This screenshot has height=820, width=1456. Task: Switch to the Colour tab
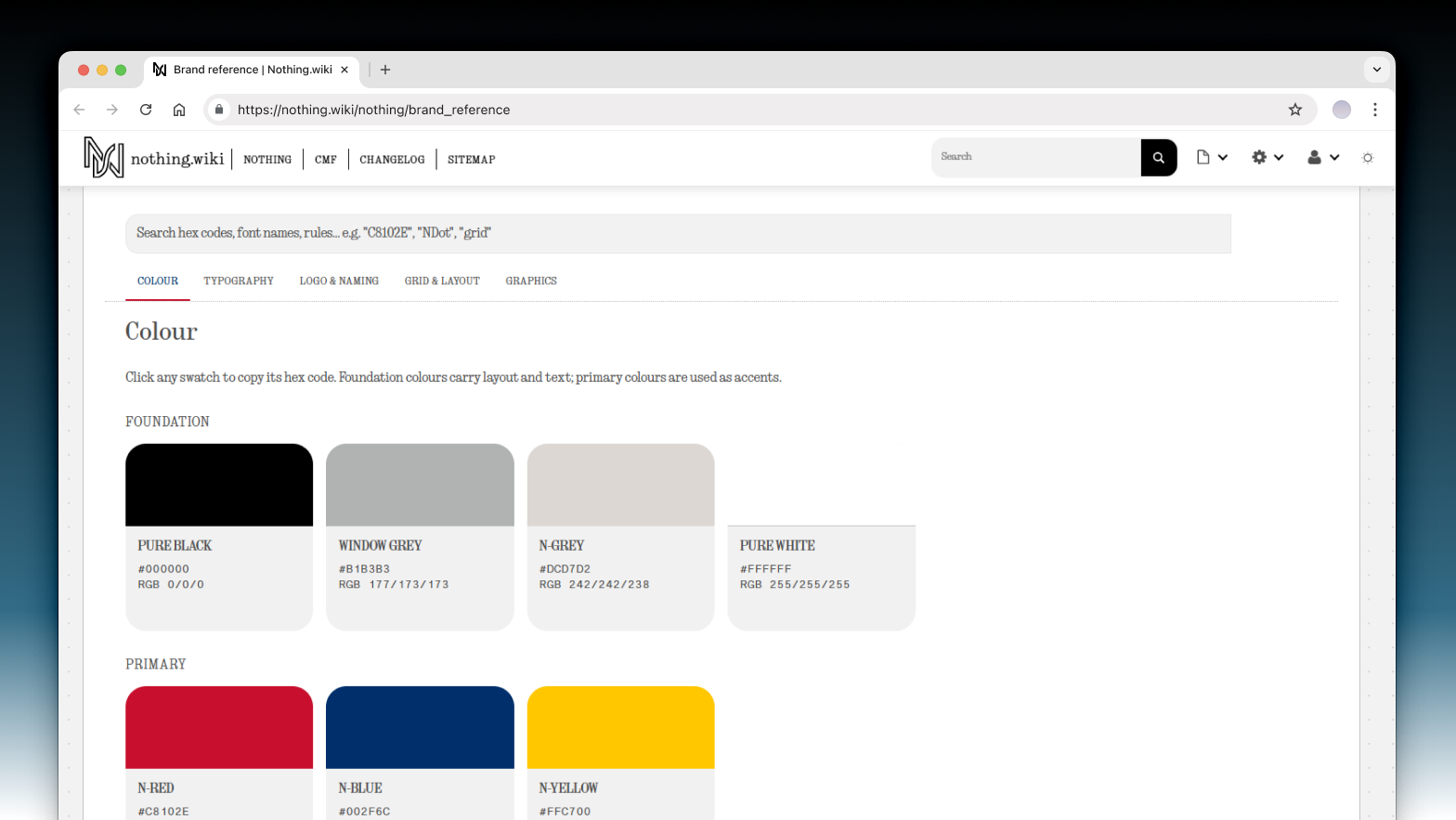click(x=158, y=281)
